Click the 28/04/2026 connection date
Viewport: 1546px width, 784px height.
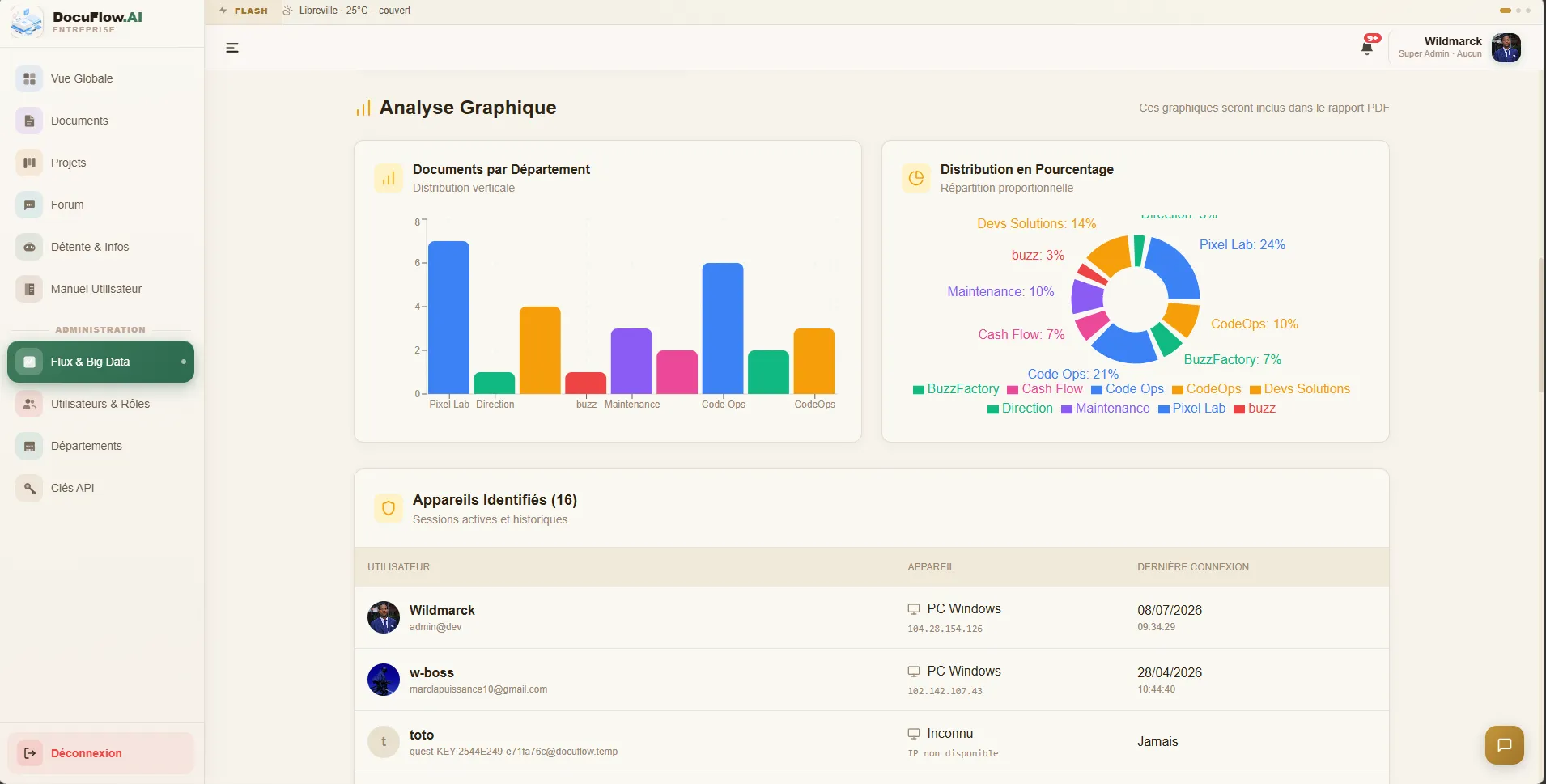click(x=1170, y=672)
